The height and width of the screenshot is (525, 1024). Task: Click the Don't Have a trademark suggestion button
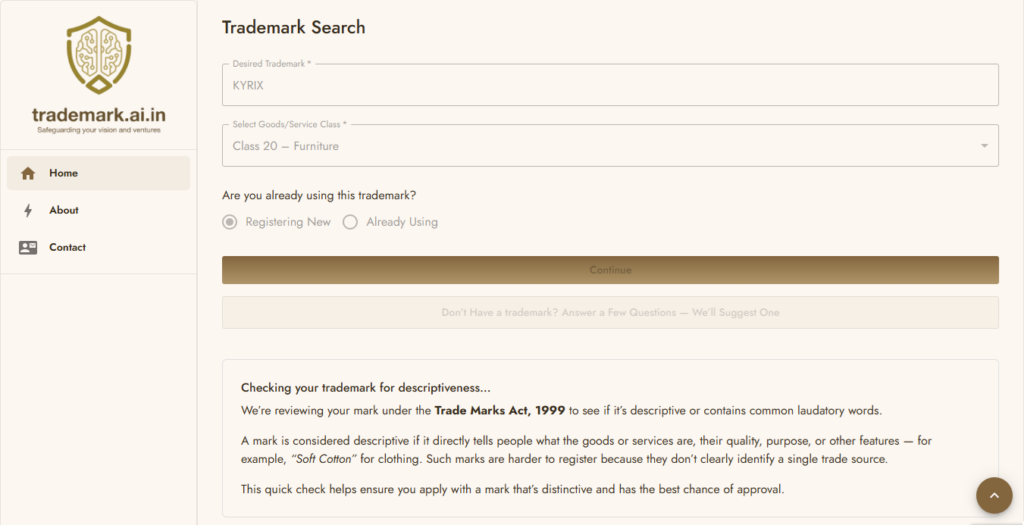[610, 313]
